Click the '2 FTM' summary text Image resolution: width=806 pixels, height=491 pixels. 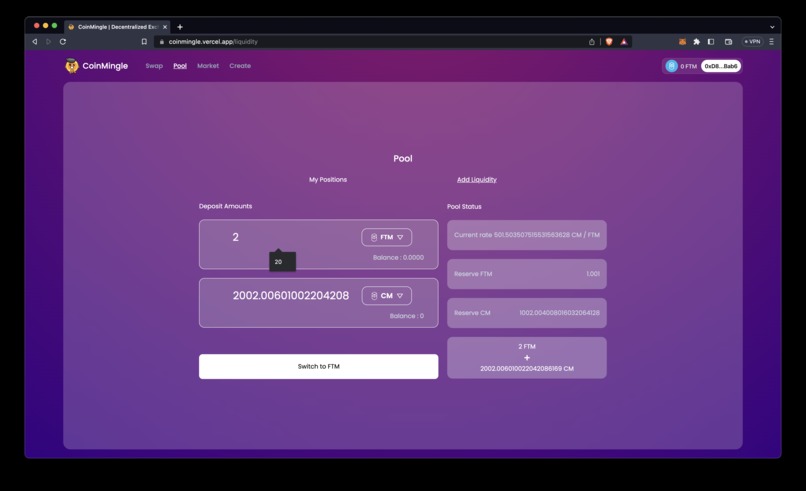(x=527, y=347)
